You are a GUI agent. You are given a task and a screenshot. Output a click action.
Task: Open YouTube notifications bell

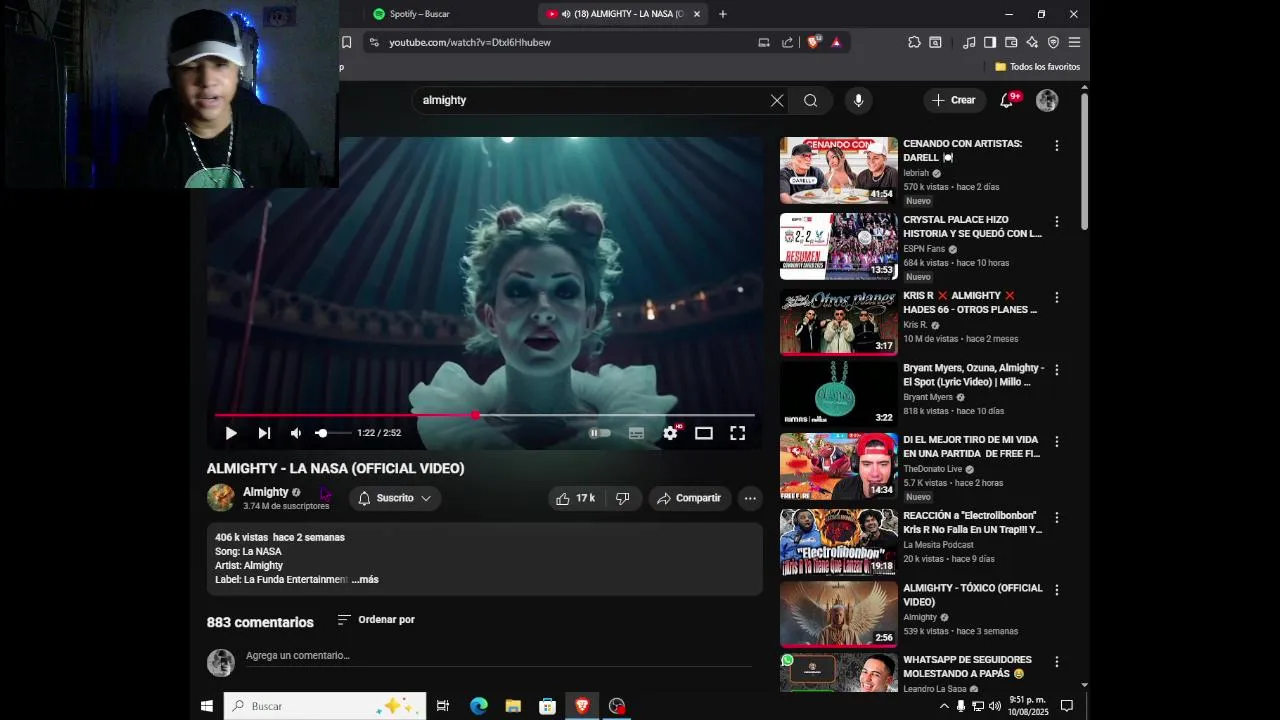1007,100
